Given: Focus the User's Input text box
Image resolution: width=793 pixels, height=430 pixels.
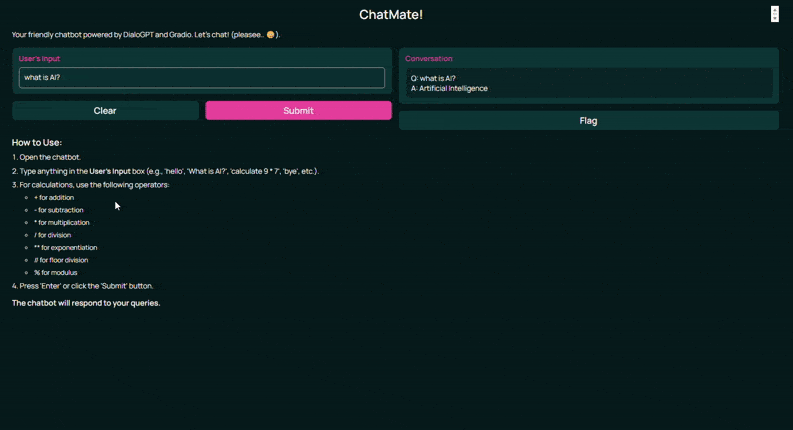Looking at the screenshot, I should click(202, 77).
